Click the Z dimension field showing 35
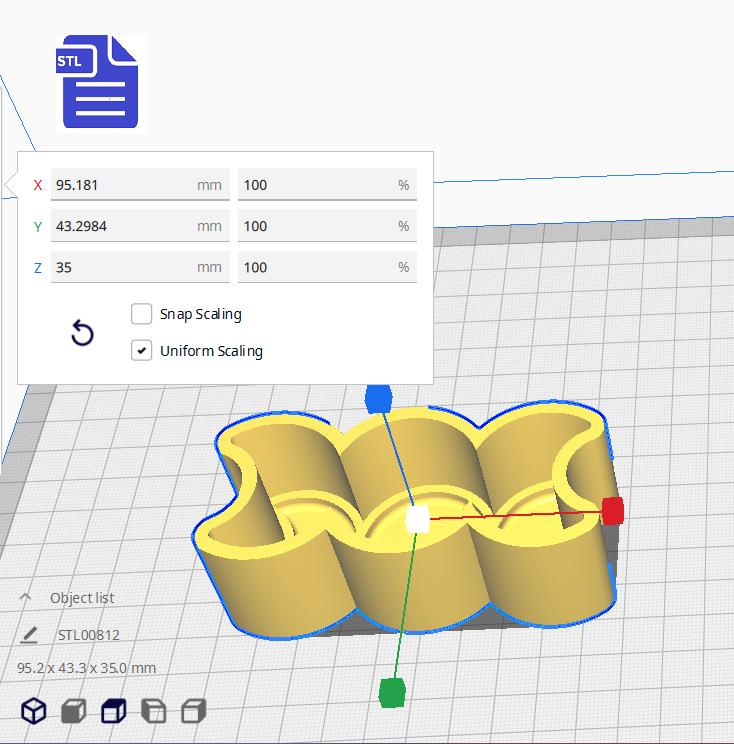Screen dimensions: 734x744 [x=140, y=267]
